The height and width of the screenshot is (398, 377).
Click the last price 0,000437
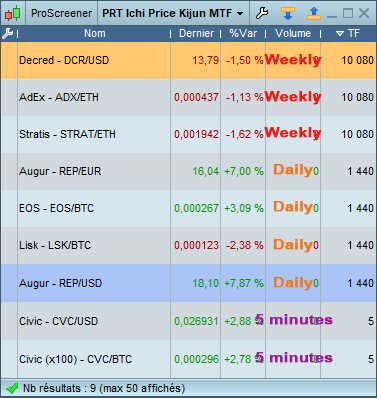(x=196, y=97)
